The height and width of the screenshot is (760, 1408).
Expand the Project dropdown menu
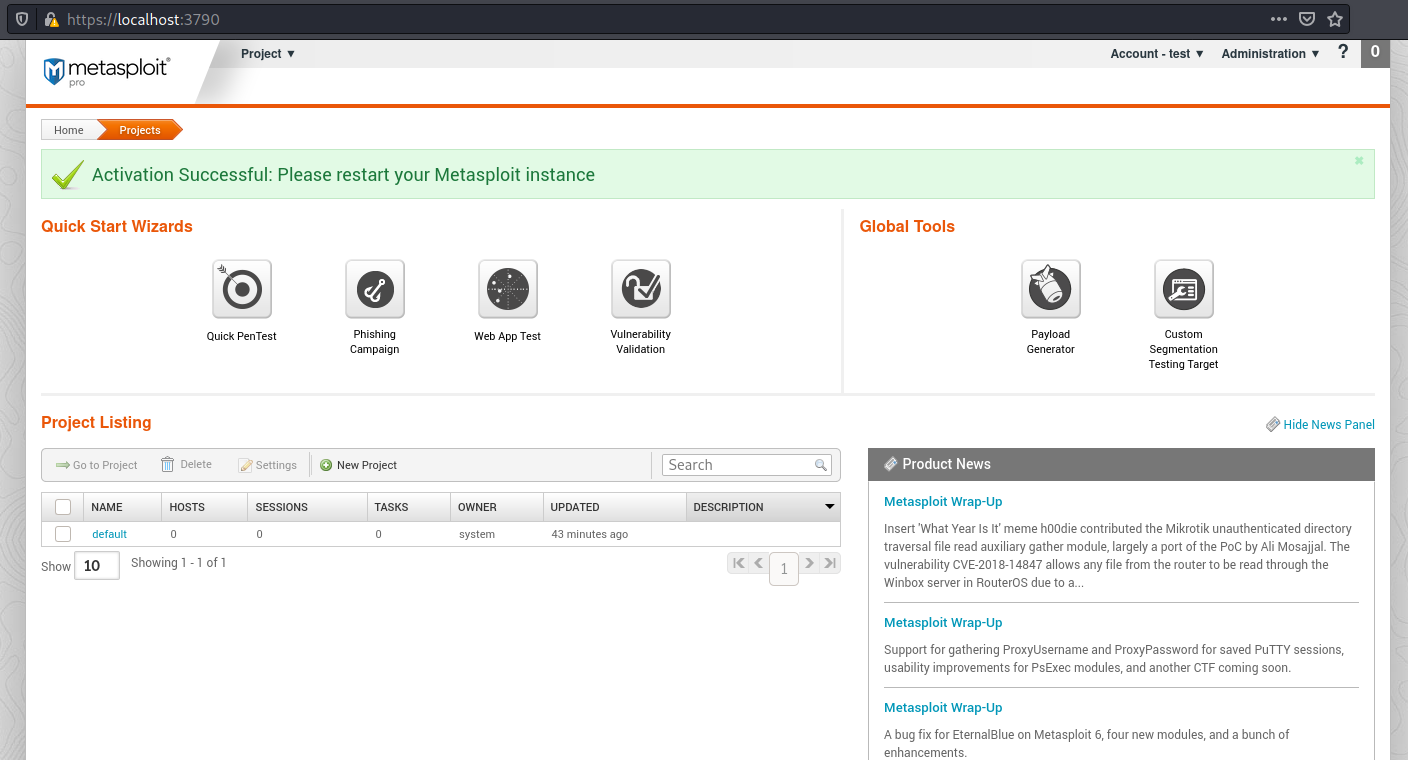[x=268, y=54]
